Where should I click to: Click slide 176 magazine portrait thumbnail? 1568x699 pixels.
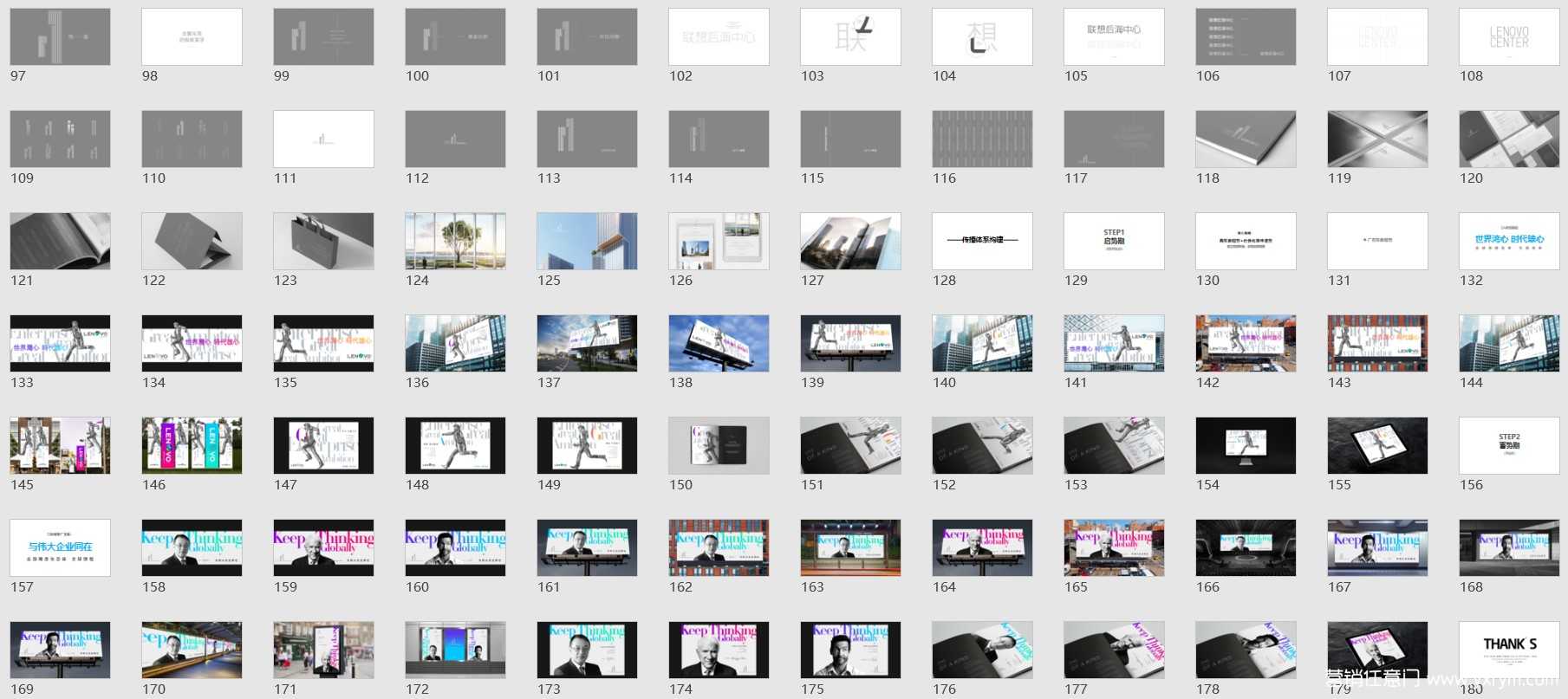coord(982,650)
